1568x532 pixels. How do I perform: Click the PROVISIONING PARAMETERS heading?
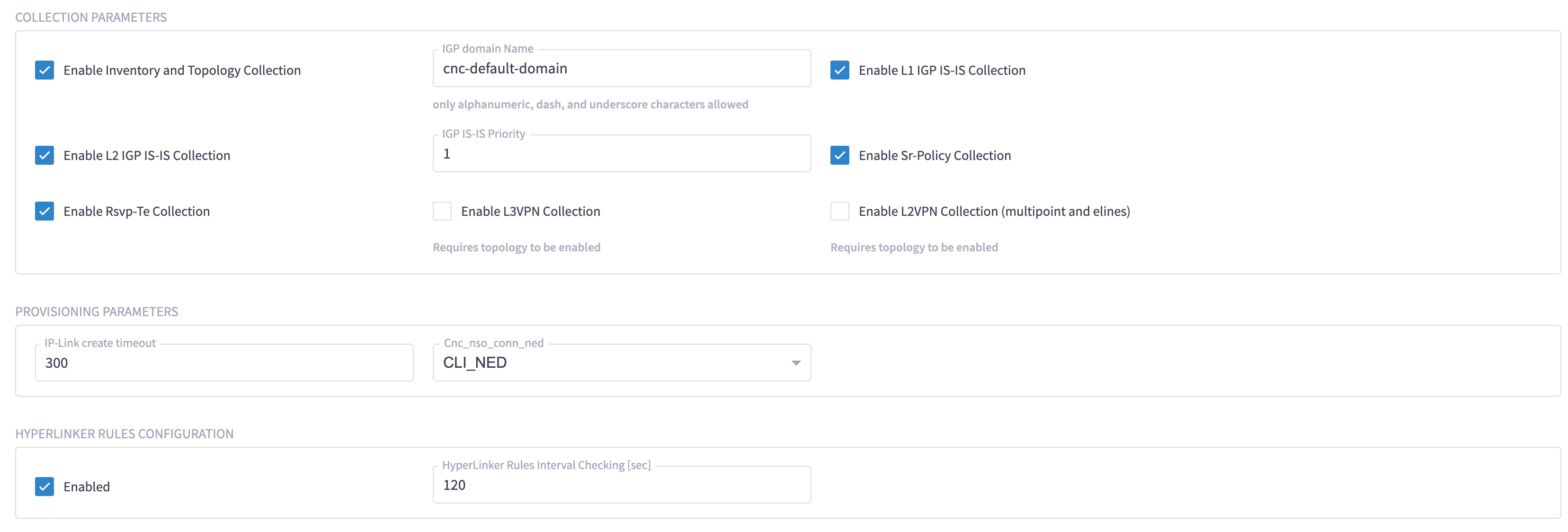97,311
